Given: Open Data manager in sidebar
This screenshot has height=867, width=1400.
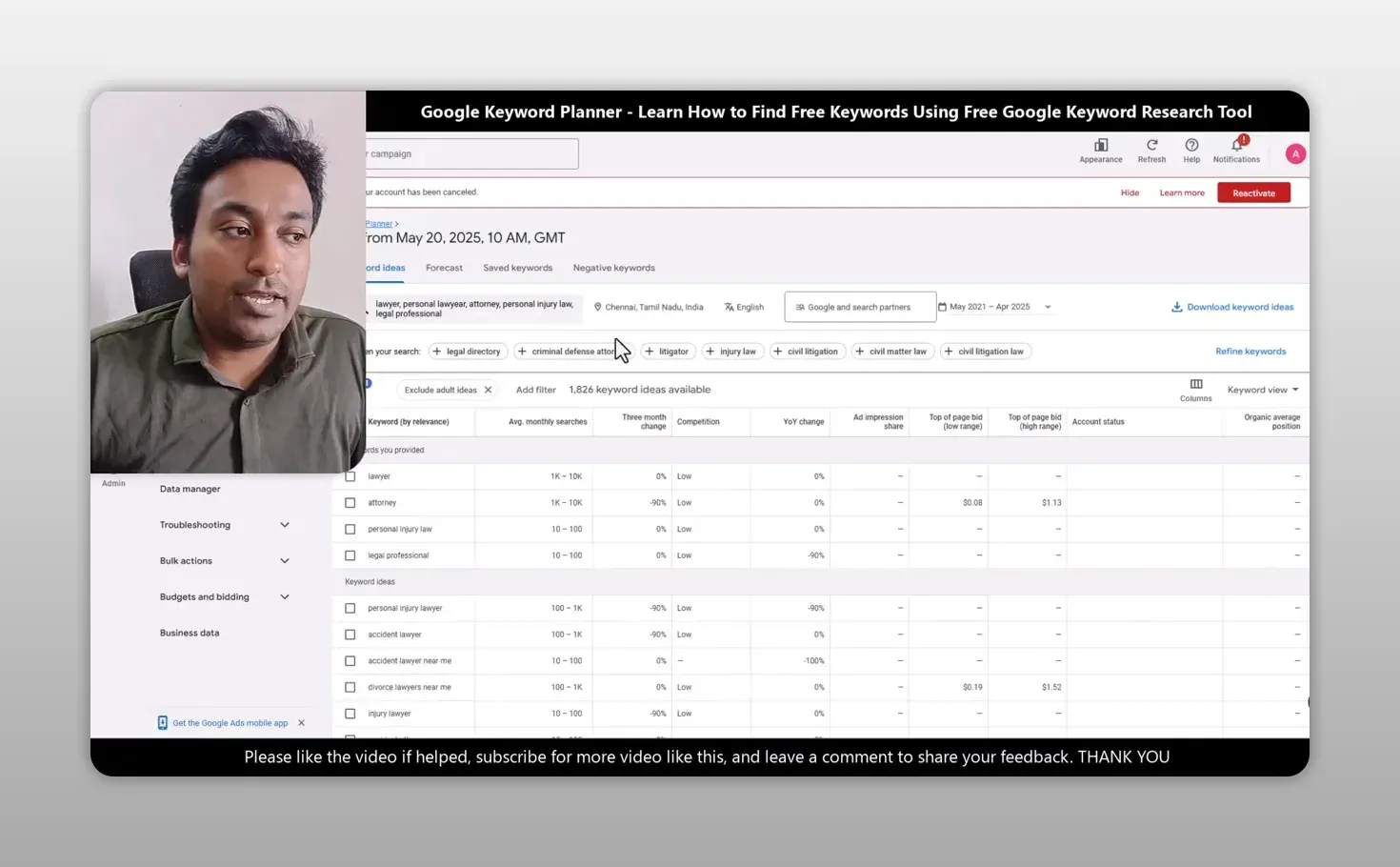Looking at the screenshot, I should point(190,489).
